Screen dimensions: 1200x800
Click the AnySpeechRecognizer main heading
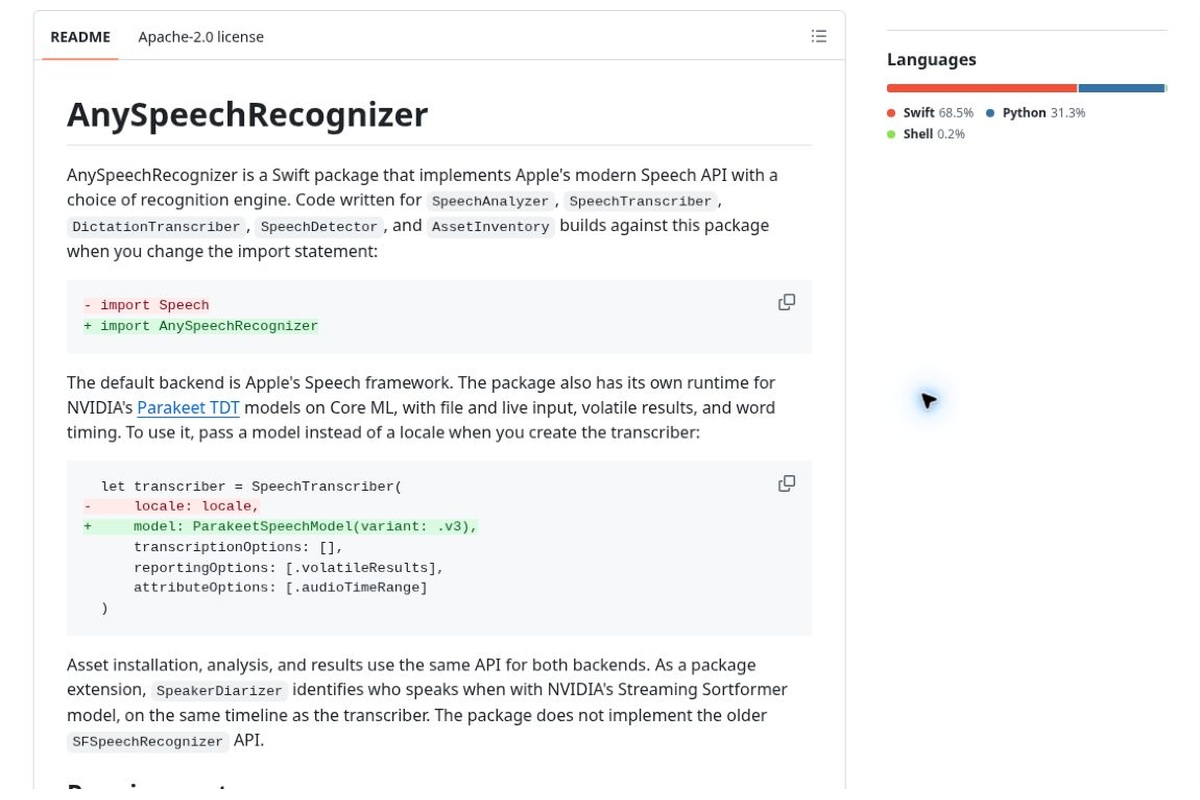click(247, 115)
